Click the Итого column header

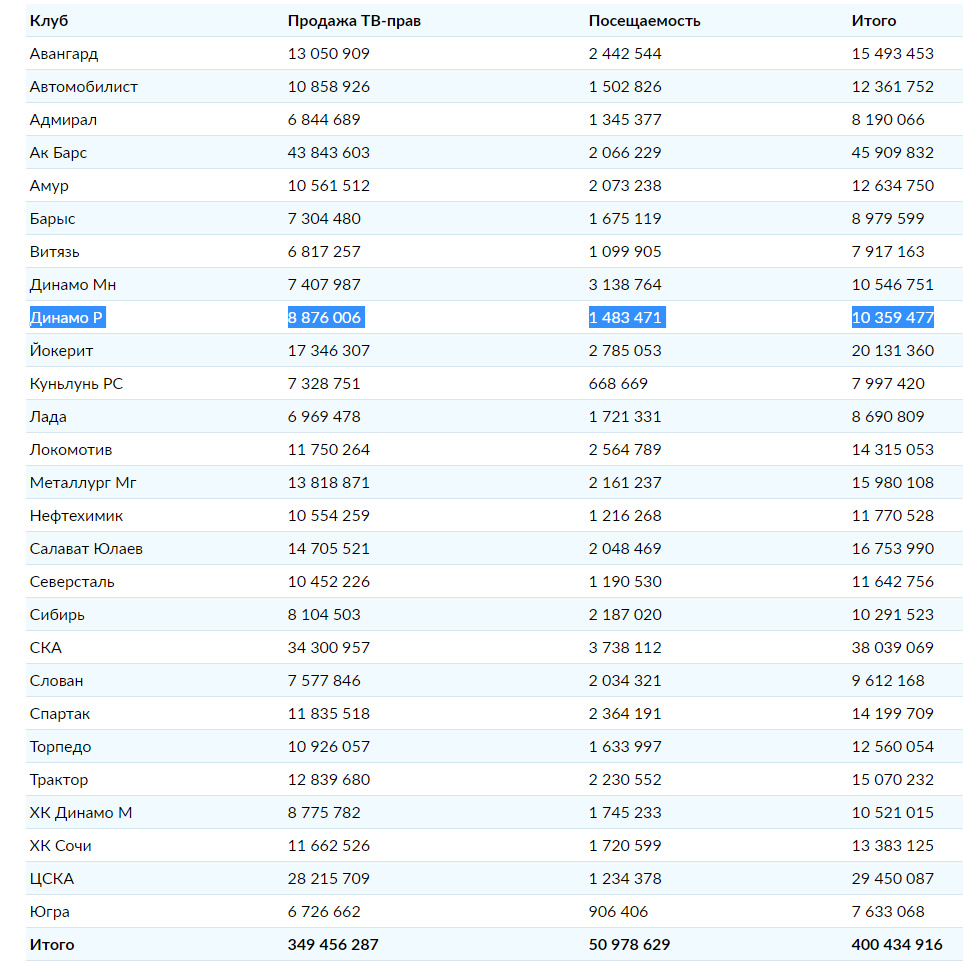tap(873, 21)
